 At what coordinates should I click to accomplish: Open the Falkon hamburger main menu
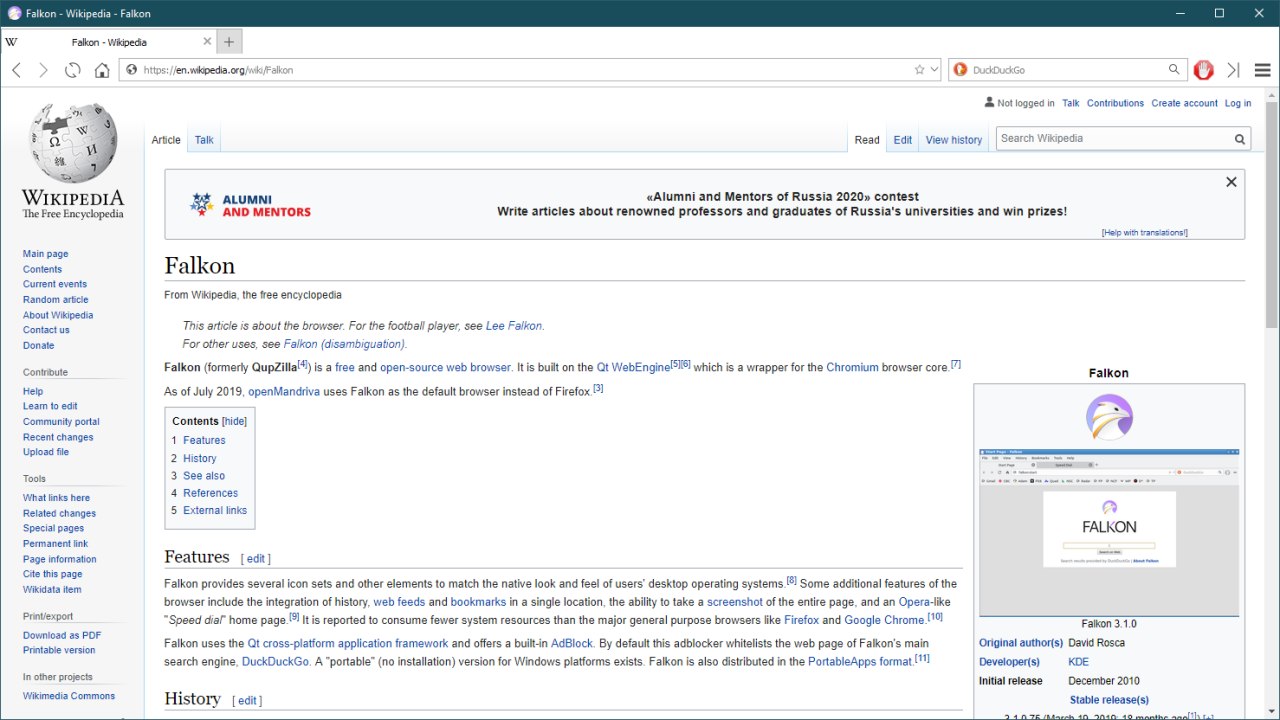coord(1262,70)
